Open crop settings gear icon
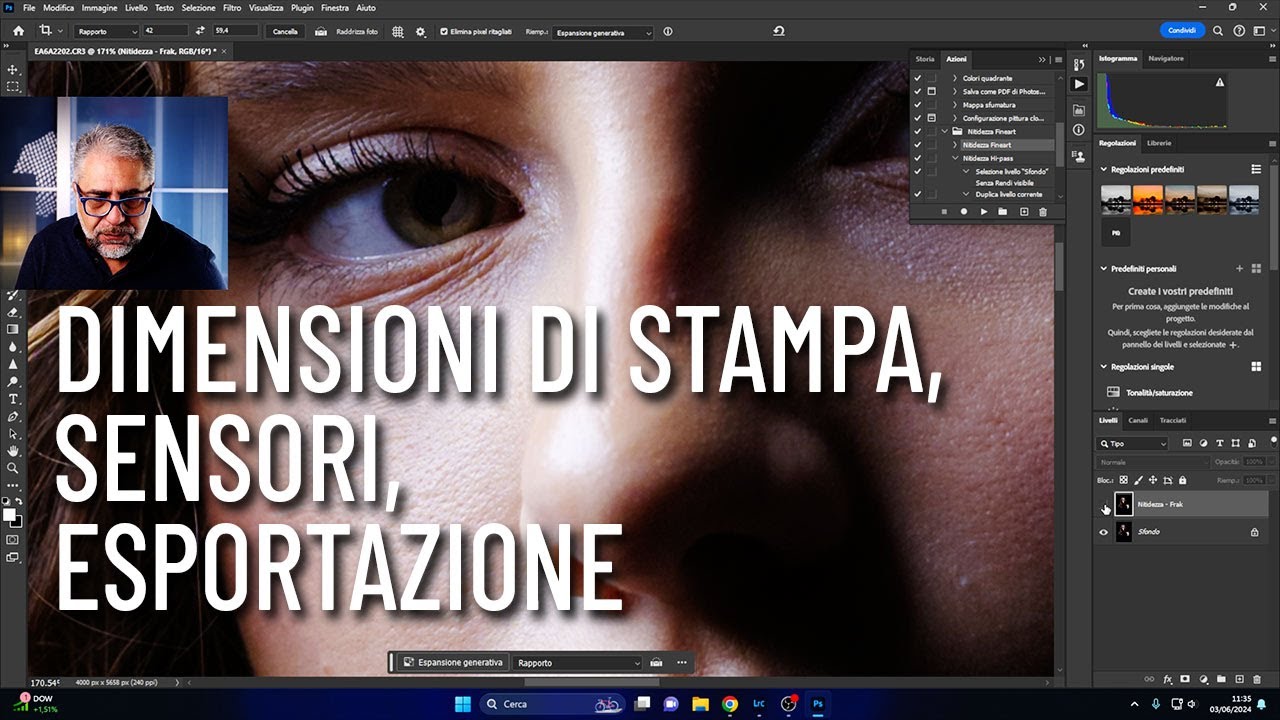Image resolution: width=1280 pixels, height=720 pixels. (x=420, y=32)
